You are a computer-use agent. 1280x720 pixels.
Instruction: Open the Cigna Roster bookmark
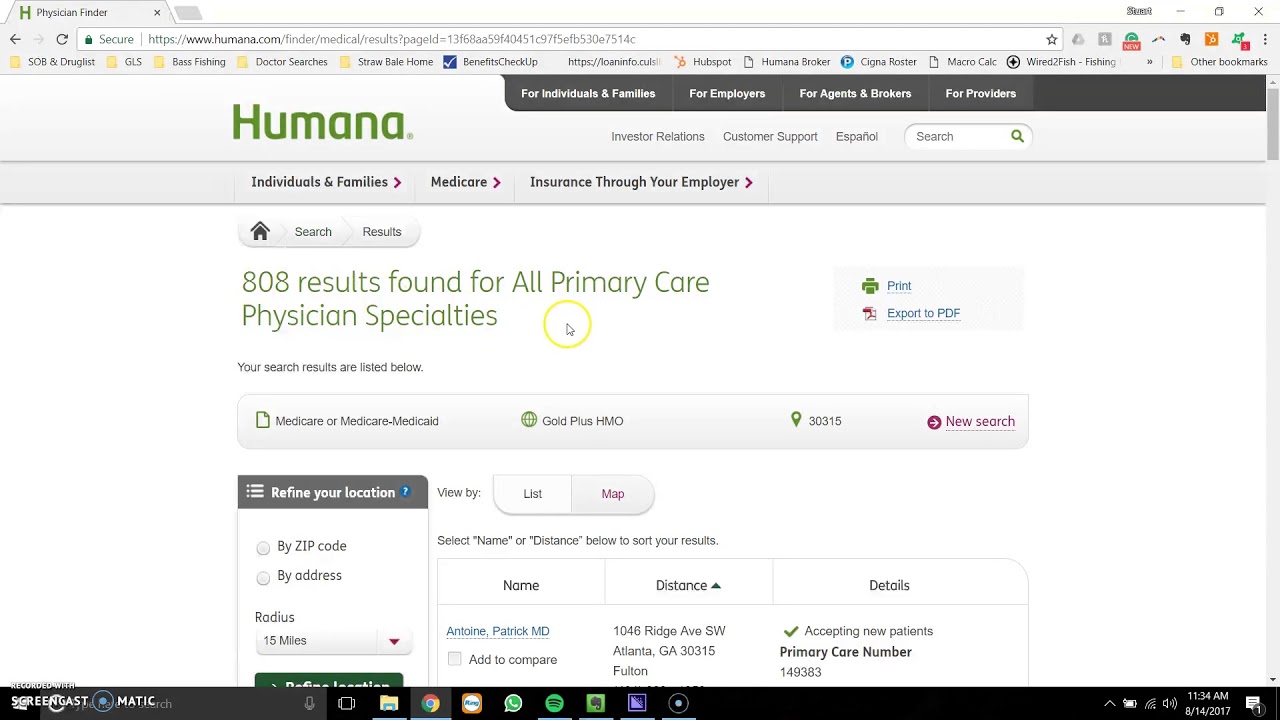(879, 62)
